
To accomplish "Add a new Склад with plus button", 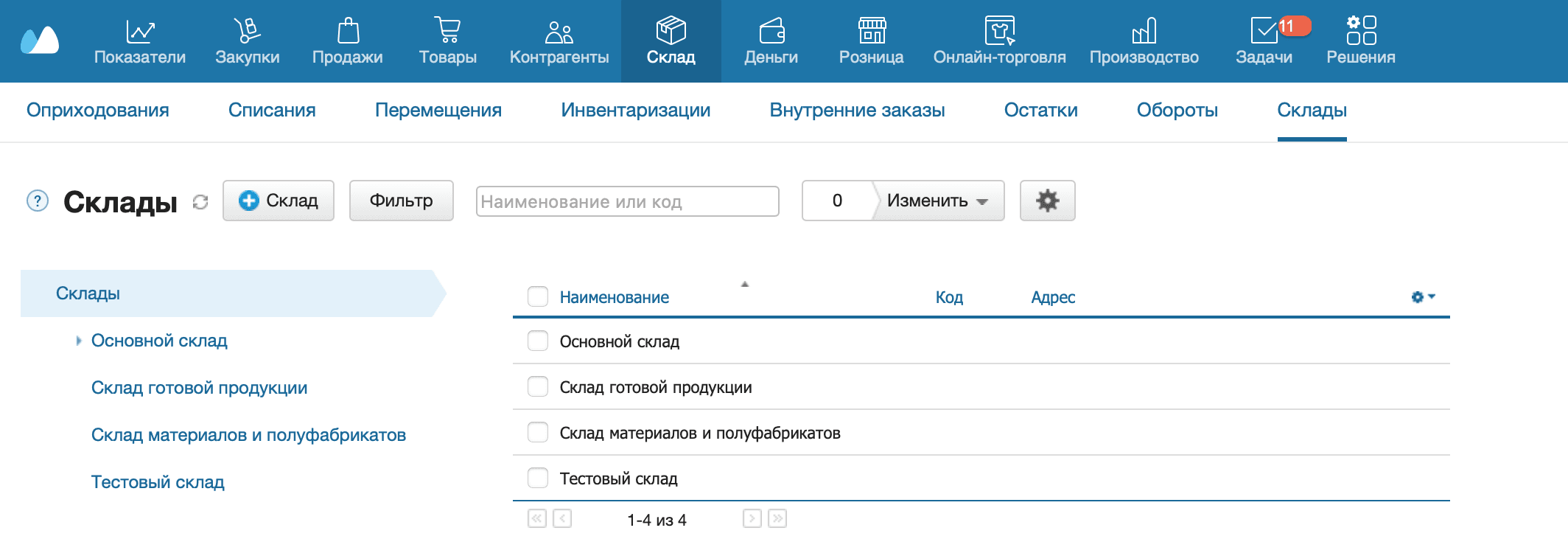I will coord(279,201).
